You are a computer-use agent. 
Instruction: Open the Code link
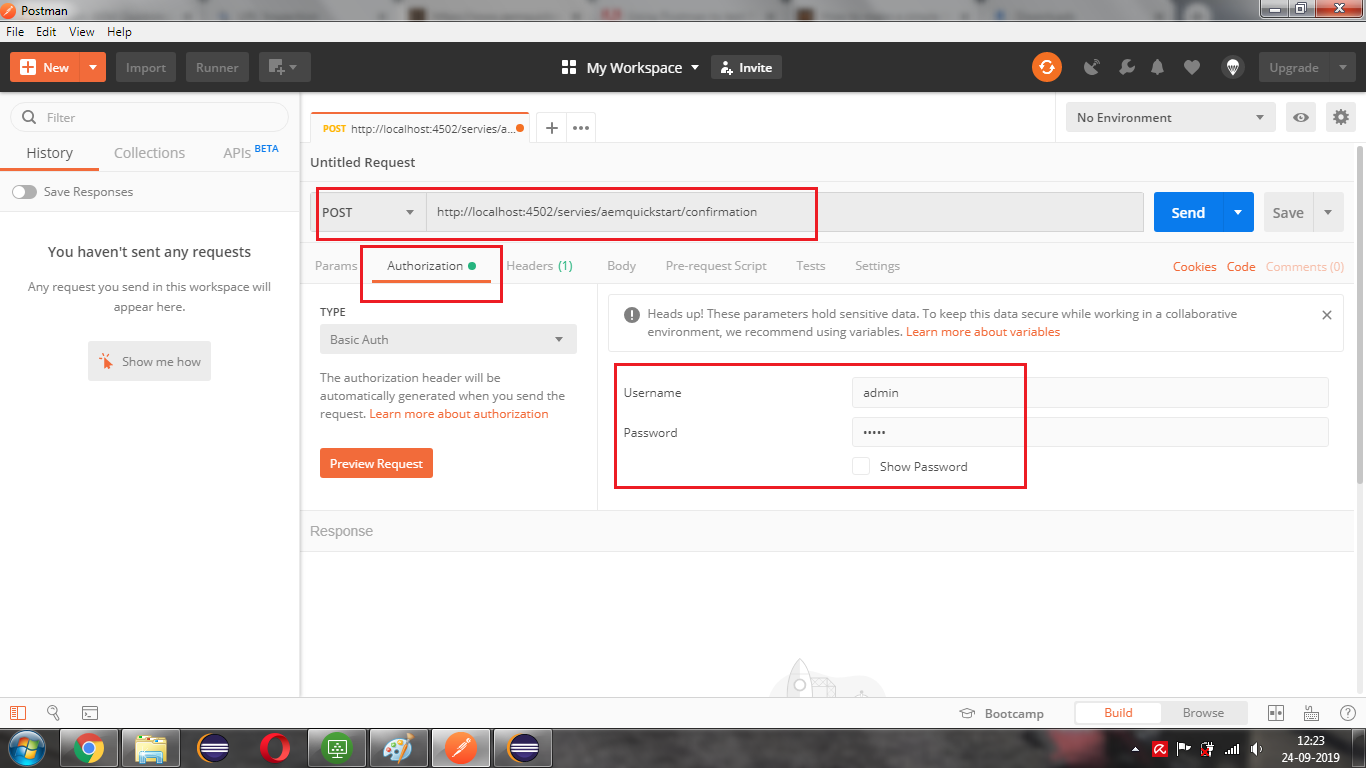(1241, 267)
